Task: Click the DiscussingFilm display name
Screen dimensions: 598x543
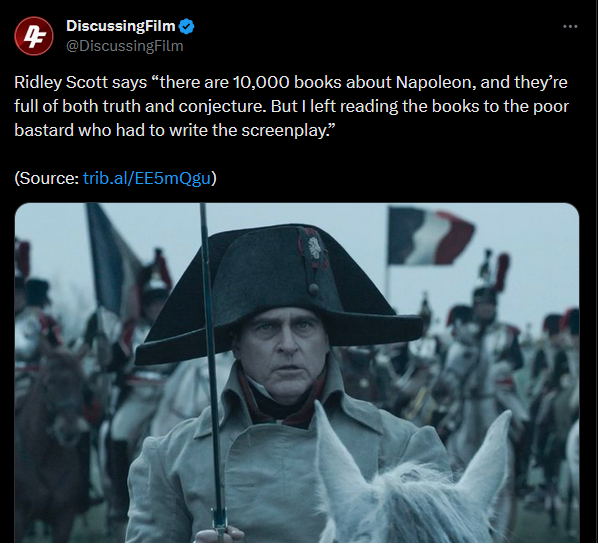Action: click(x=121, y=26)
